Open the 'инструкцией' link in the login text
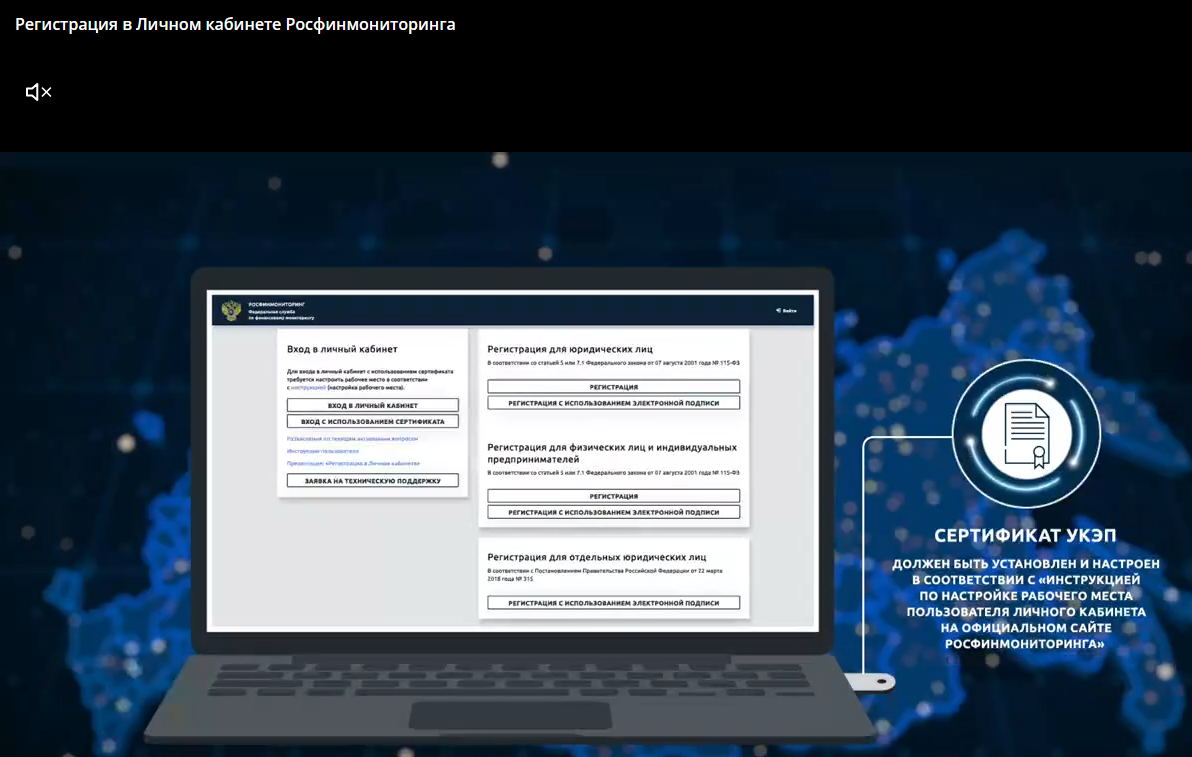 [308, 388]
